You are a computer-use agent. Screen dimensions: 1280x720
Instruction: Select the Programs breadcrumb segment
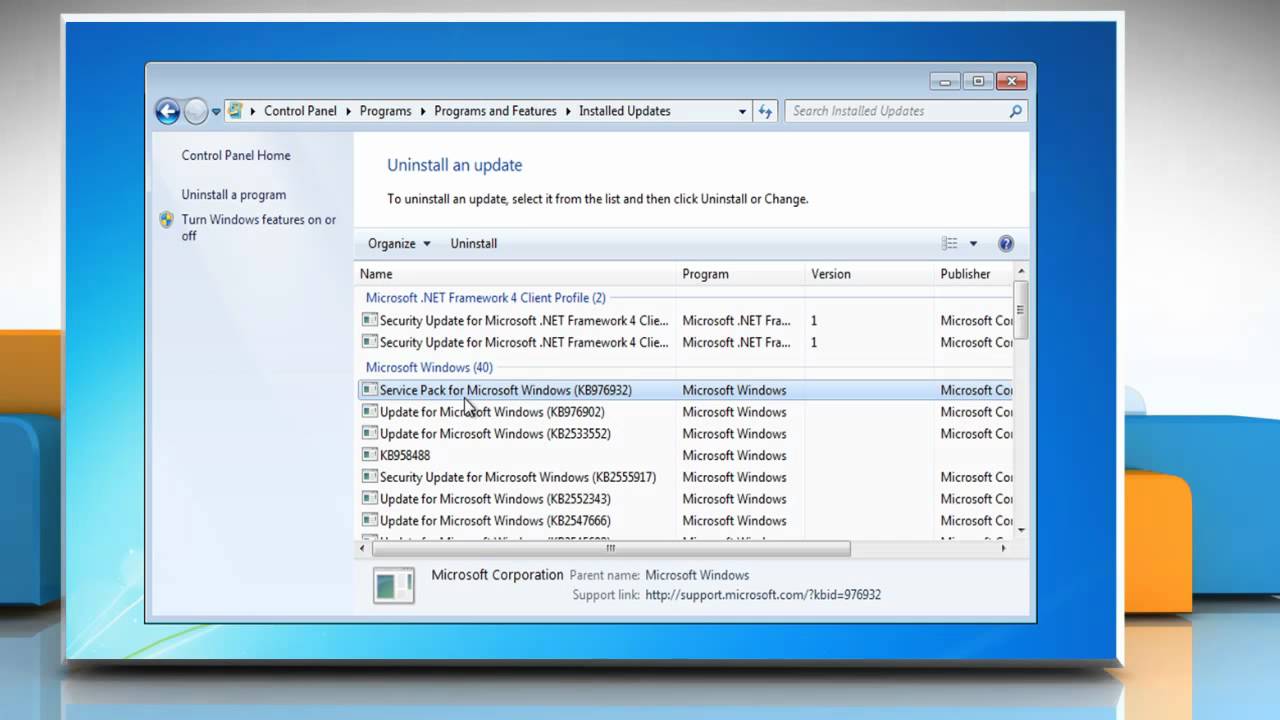pyautogui.click(x=385, y=111)
